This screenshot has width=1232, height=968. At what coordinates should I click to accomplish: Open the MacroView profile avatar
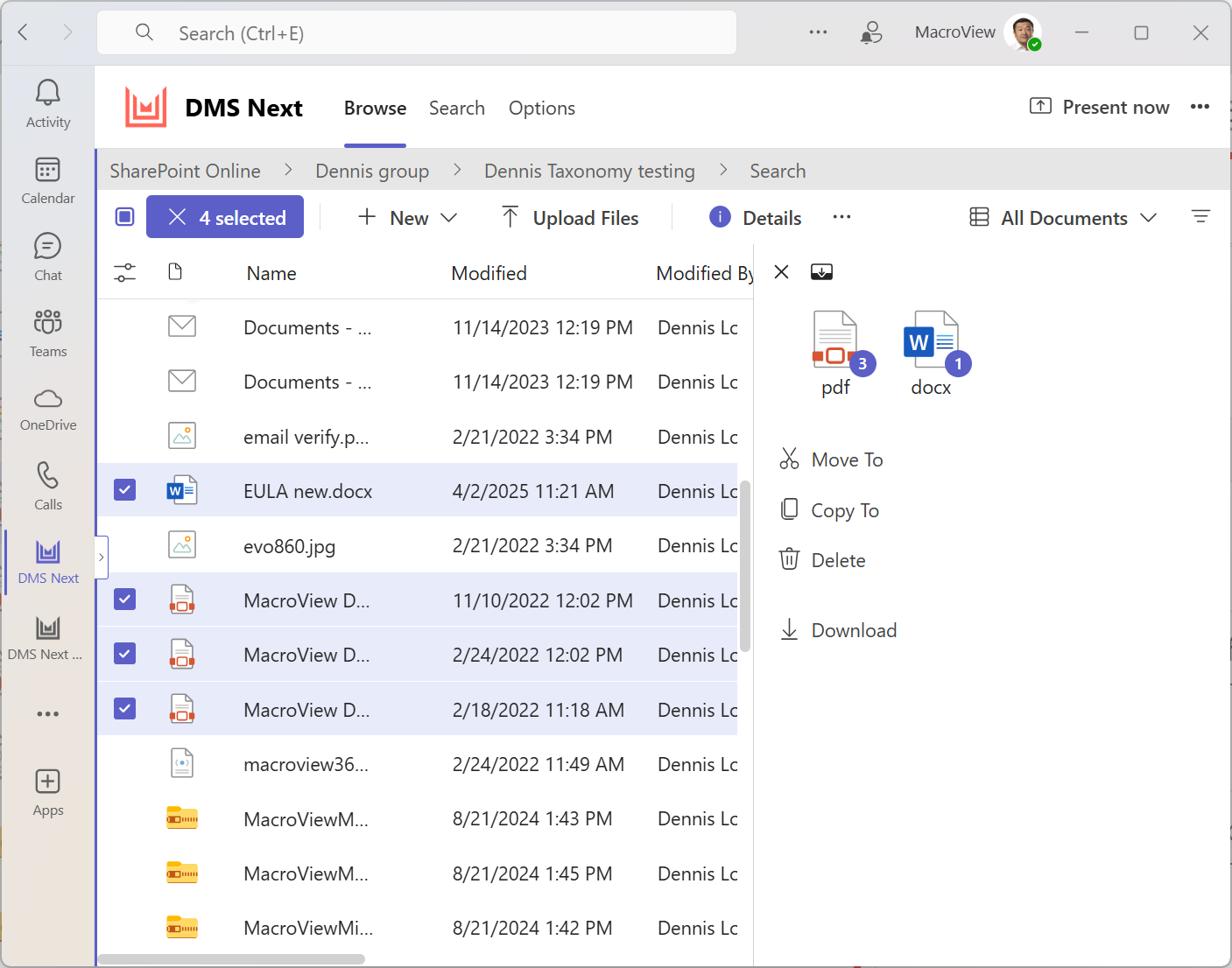(1023, 32)
